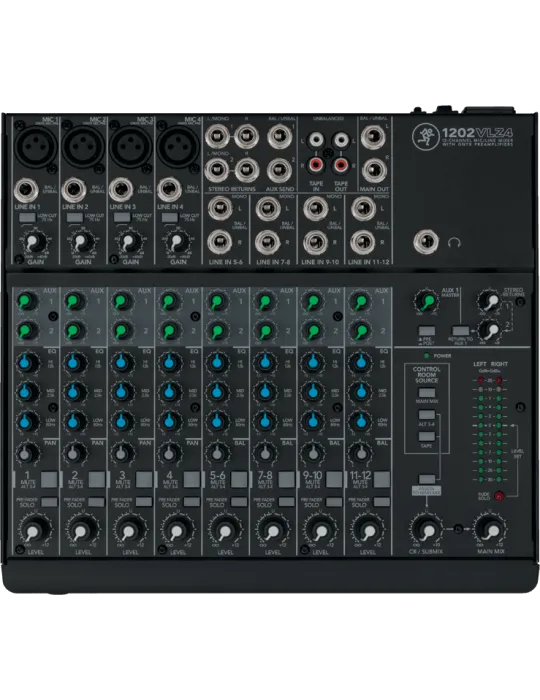540x700 pixels.
Task: Mute channel 1 with its MUTE ALT 3-4 button
Action: 49,479
